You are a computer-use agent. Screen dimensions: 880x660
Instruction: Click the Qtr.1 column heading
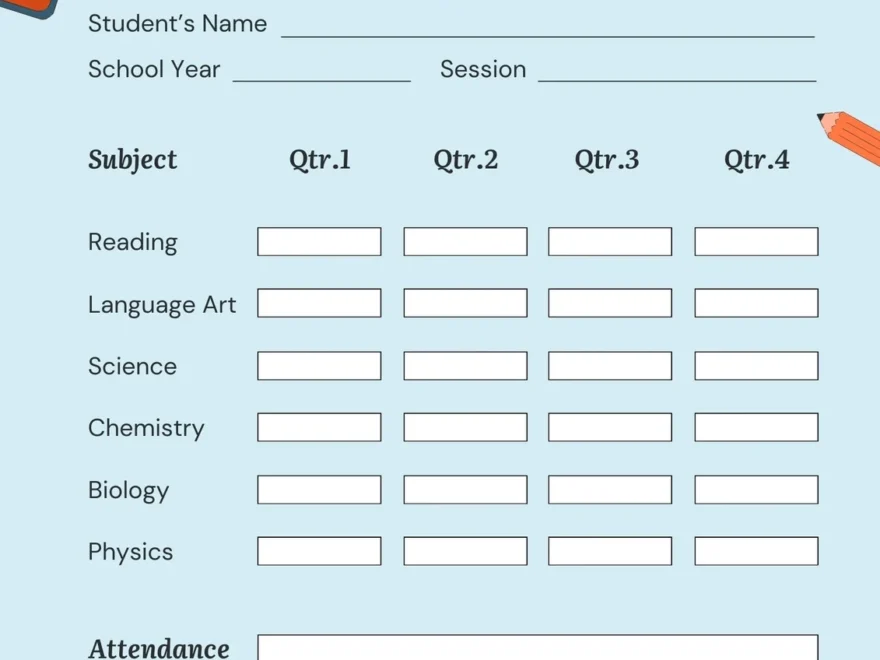point(320,160)
